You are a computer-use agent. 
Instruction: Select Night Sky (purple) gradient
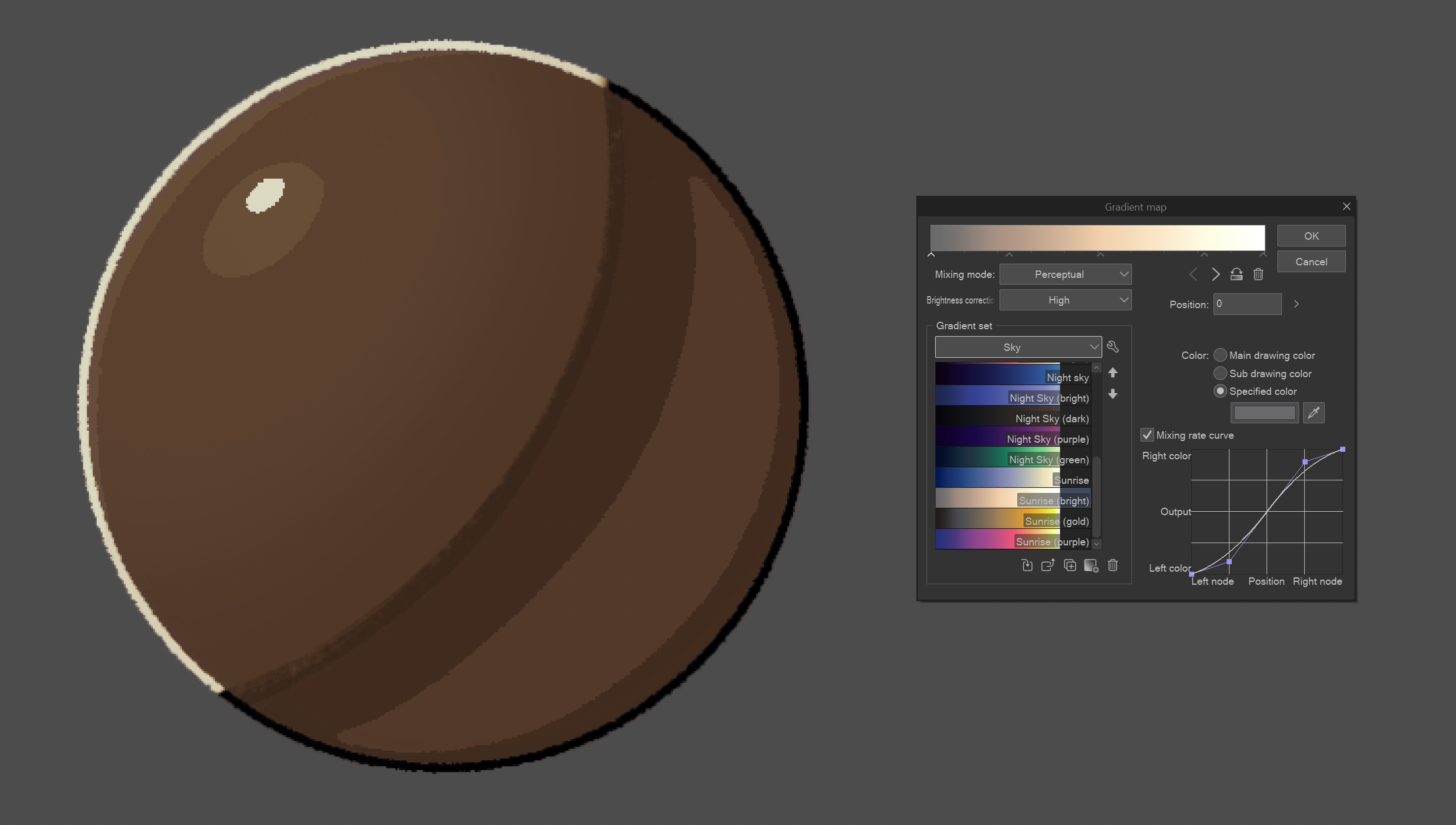(x=1012, y=439)
